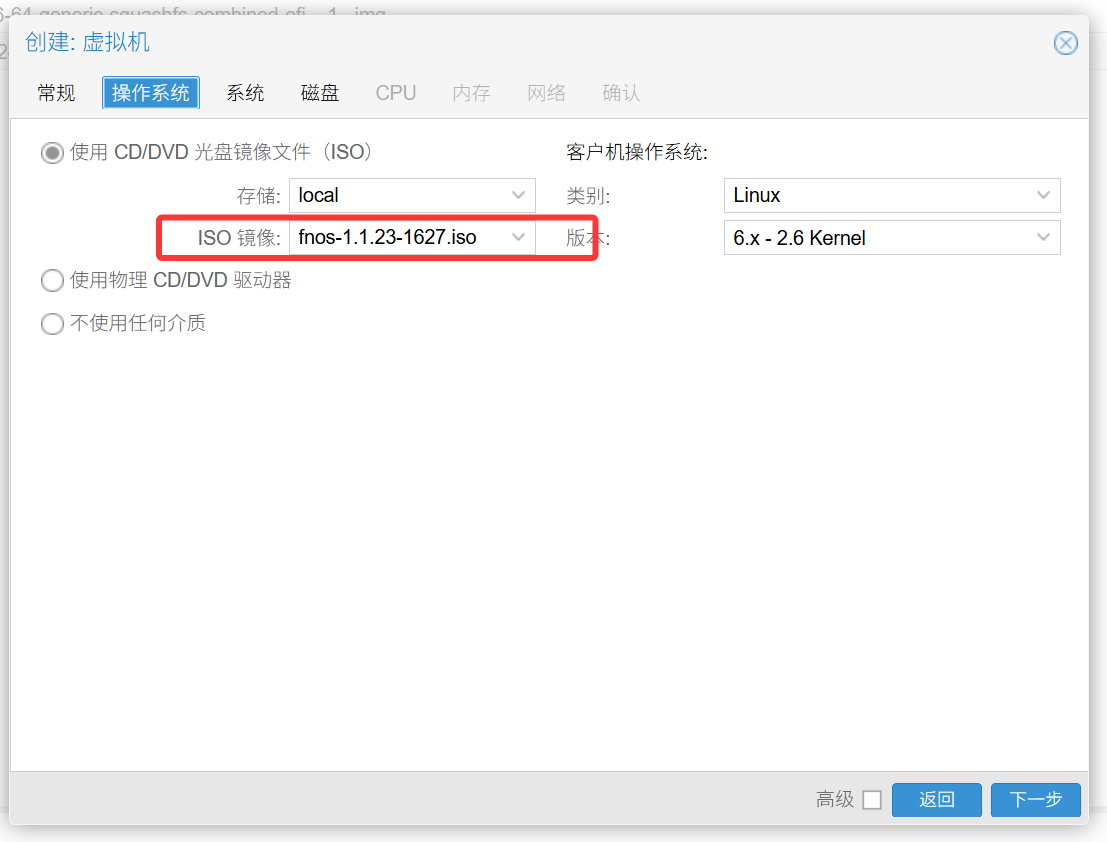Select 不使用任何介质 radio option
1107x842 pixels.
(x=52, y=324)
